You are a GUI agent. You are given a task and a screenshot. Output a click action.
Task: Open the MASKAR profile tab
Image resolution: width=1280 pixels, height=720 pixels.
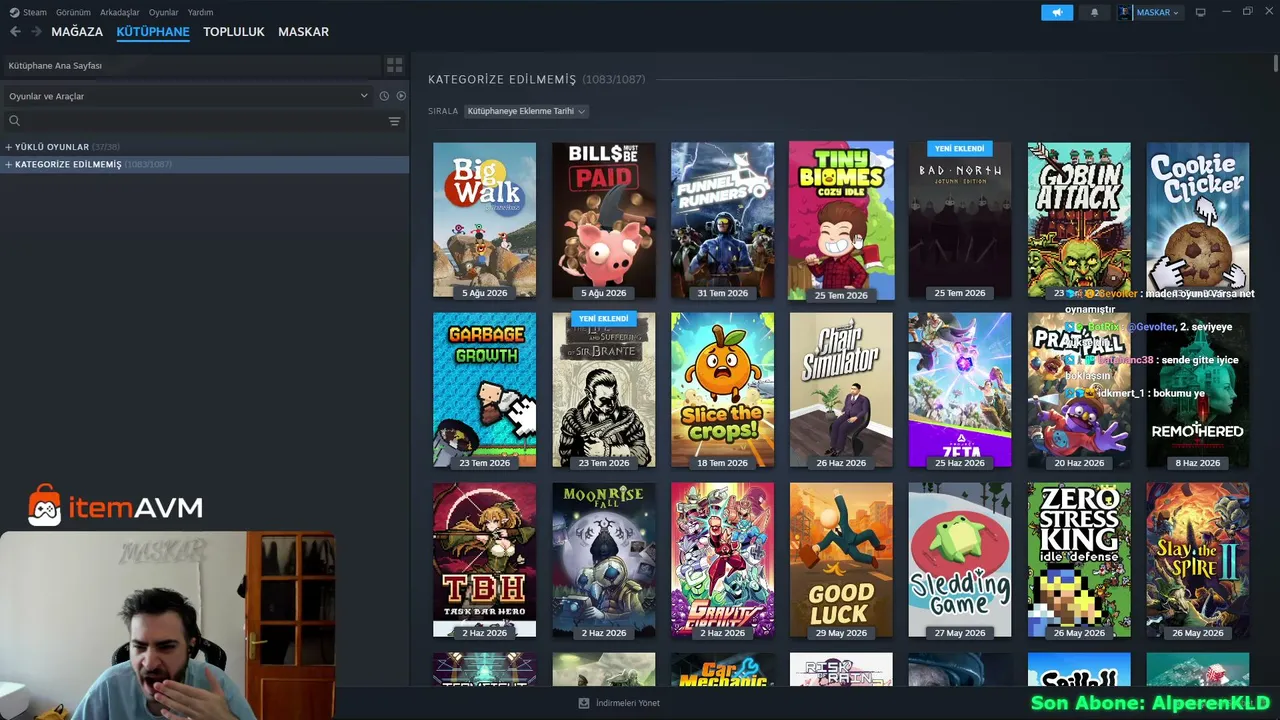(x=303, y=32)
